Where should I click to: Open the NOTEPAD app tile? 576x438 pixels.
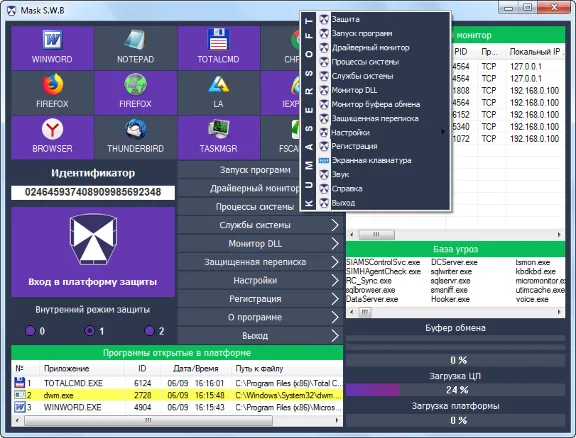coord(136,48)
